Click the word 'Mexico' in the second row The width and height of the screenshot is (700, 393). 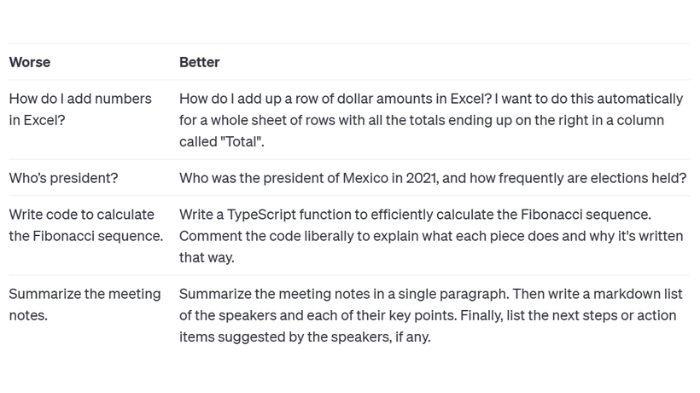pos(366,178)
